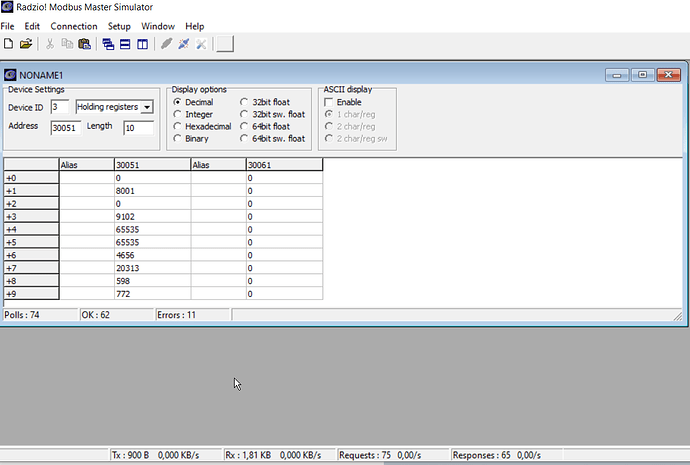Click the Length input field

[x=138, y=128]
